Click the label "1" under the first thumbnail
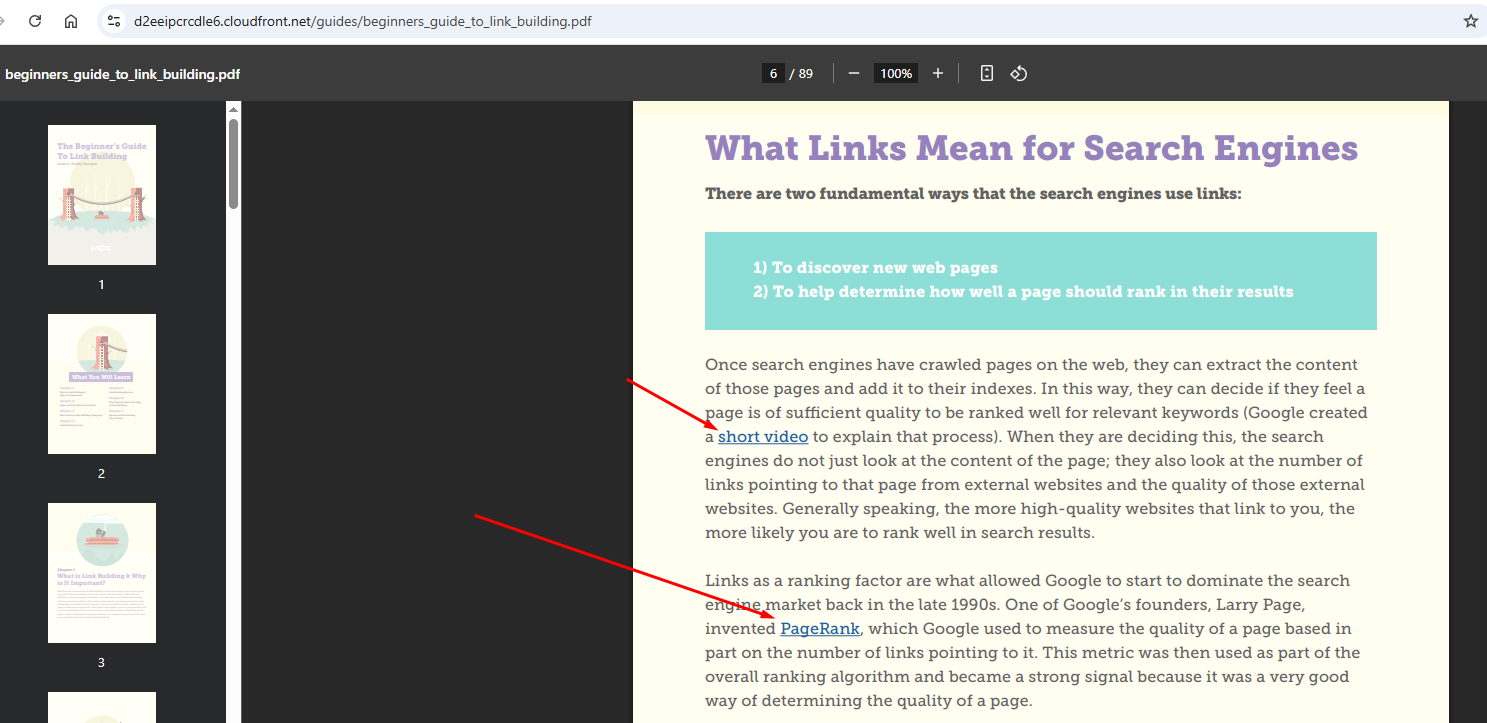The image size is (1487, 723). click(101, 285)
